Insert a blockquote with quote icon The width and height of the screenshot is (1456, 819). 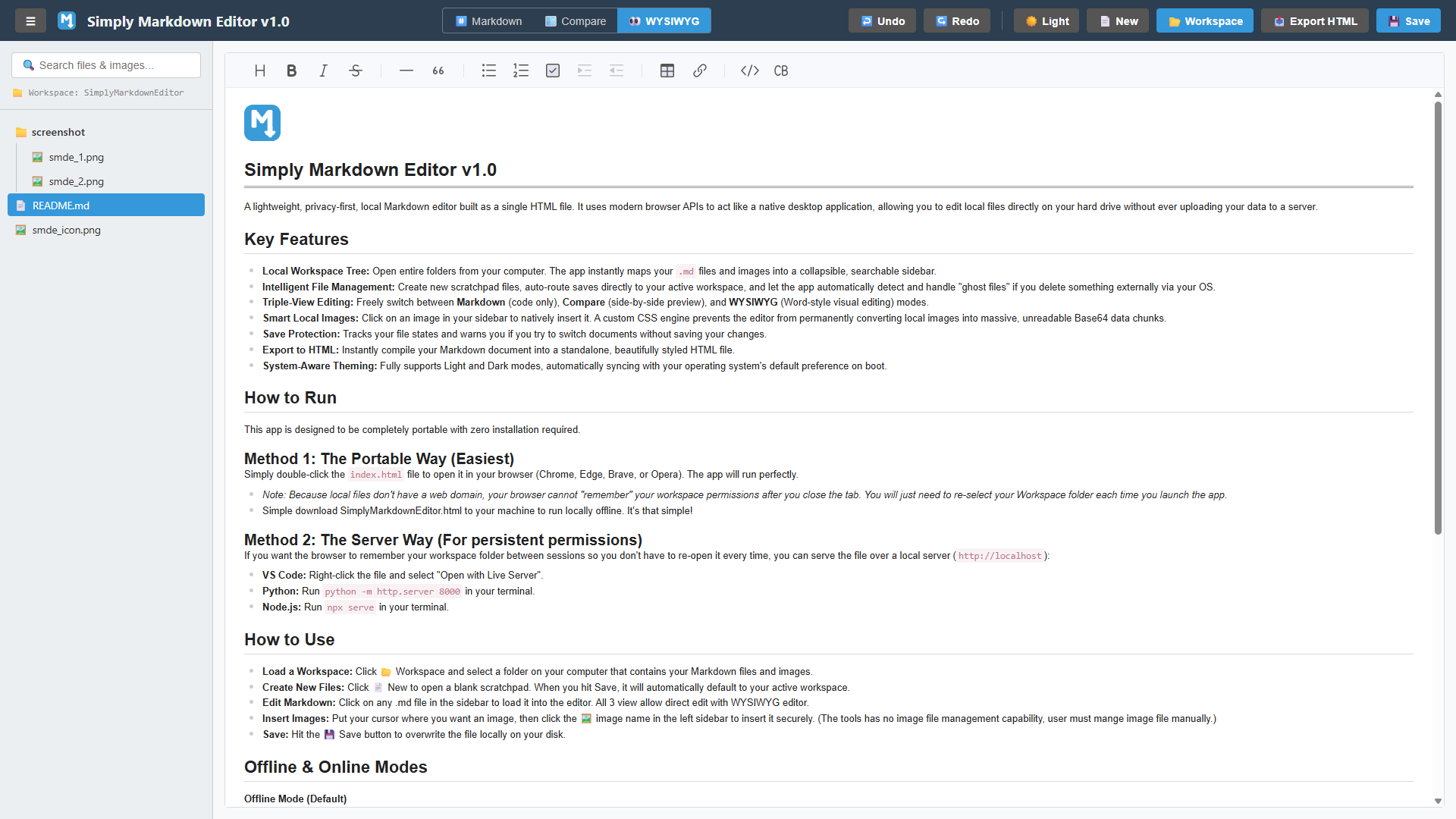(438, 71)
